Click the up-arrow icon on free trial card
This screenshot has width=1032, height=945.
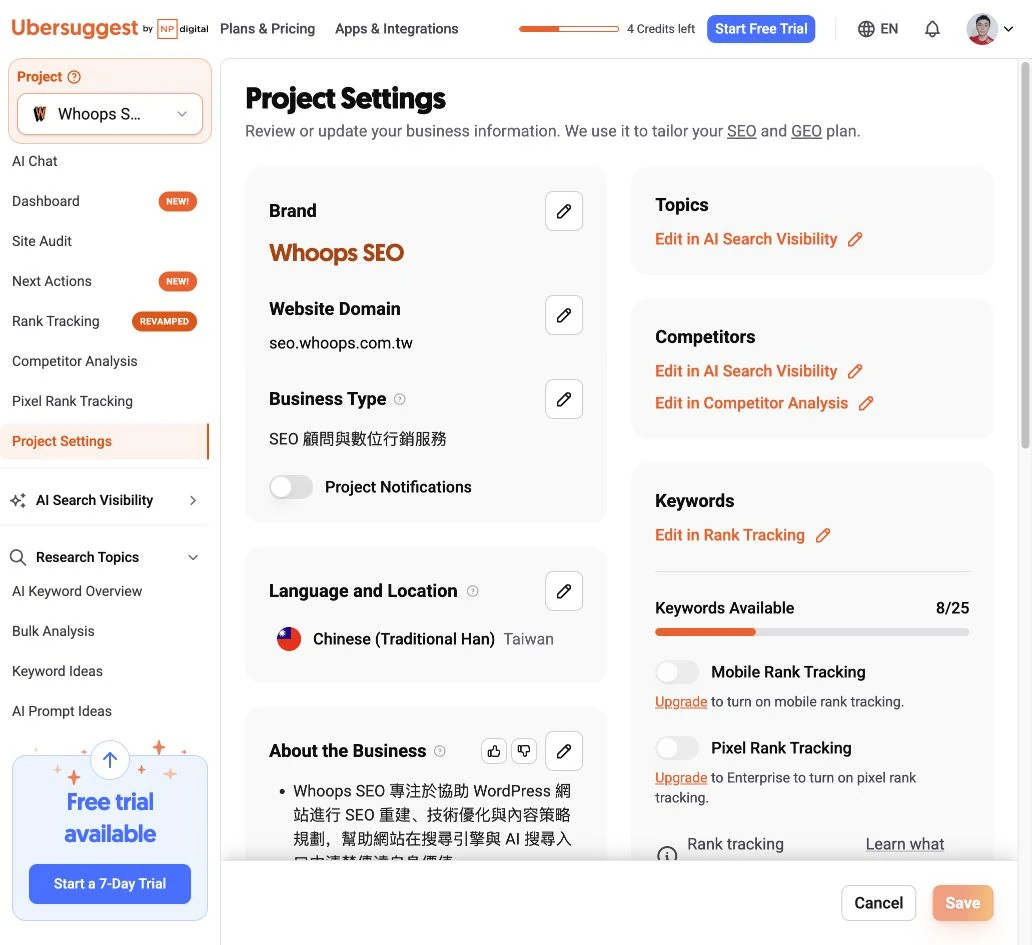click(x=110, y=760)
